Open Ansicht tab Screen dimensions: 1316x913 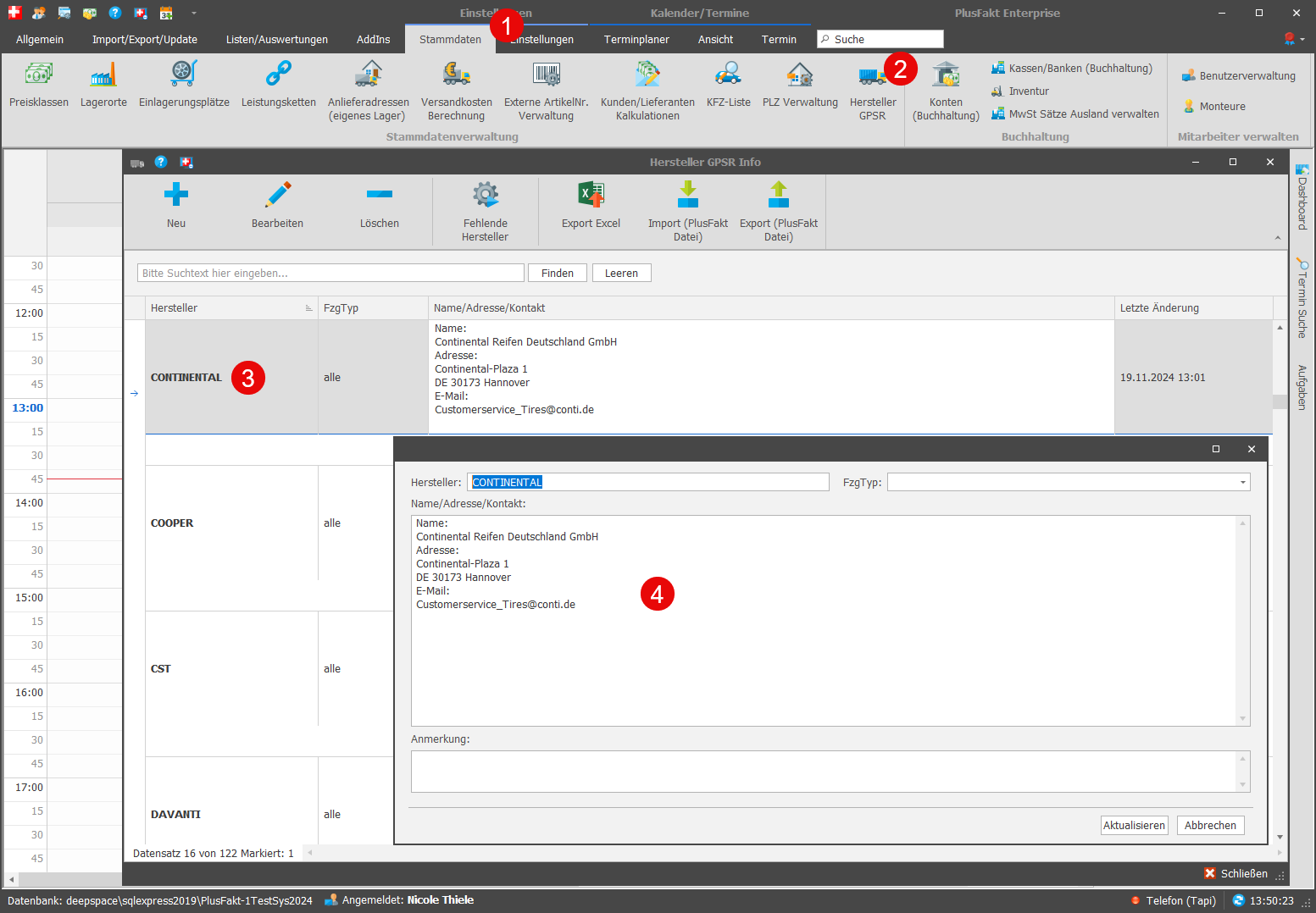click(x=716, y=39)
